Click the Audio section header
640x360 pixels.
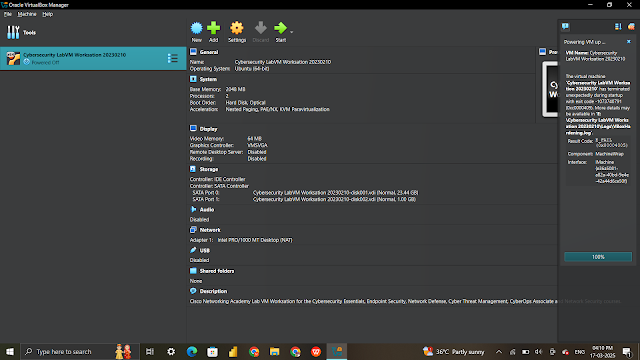tap(207, 210)
